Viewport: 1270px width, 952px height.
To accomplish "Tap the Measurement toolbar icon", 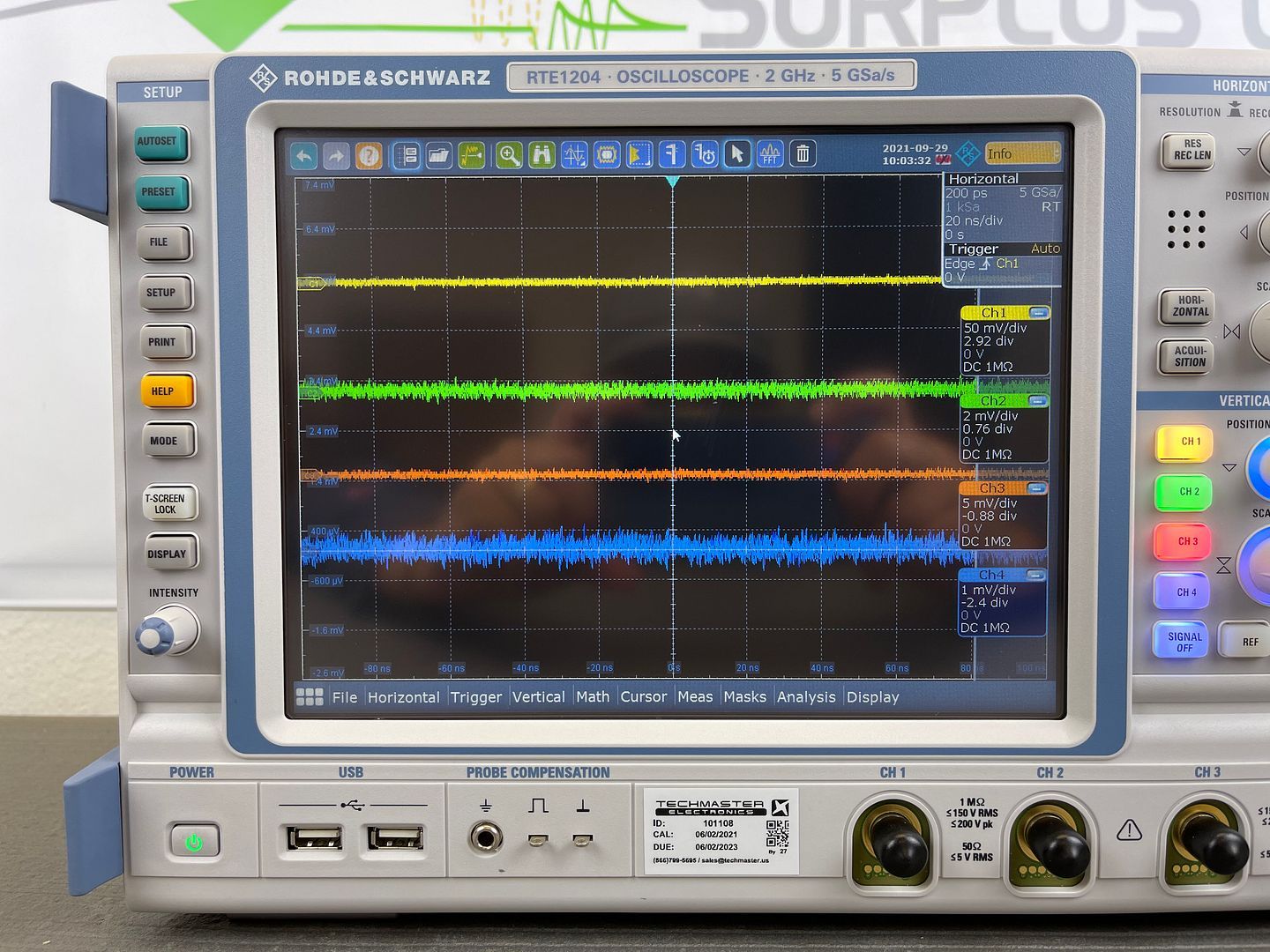I will pos(672,155).
